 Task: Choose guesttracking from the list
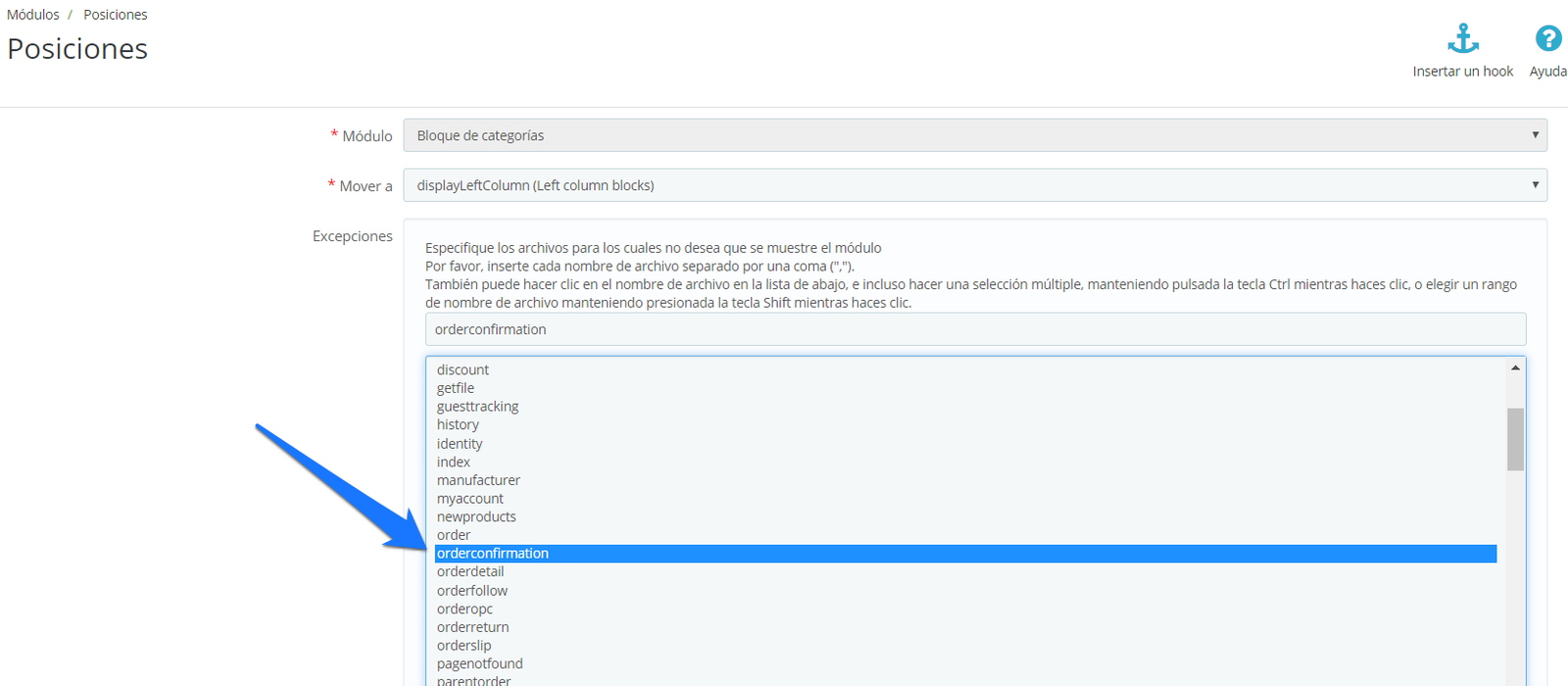477,407
